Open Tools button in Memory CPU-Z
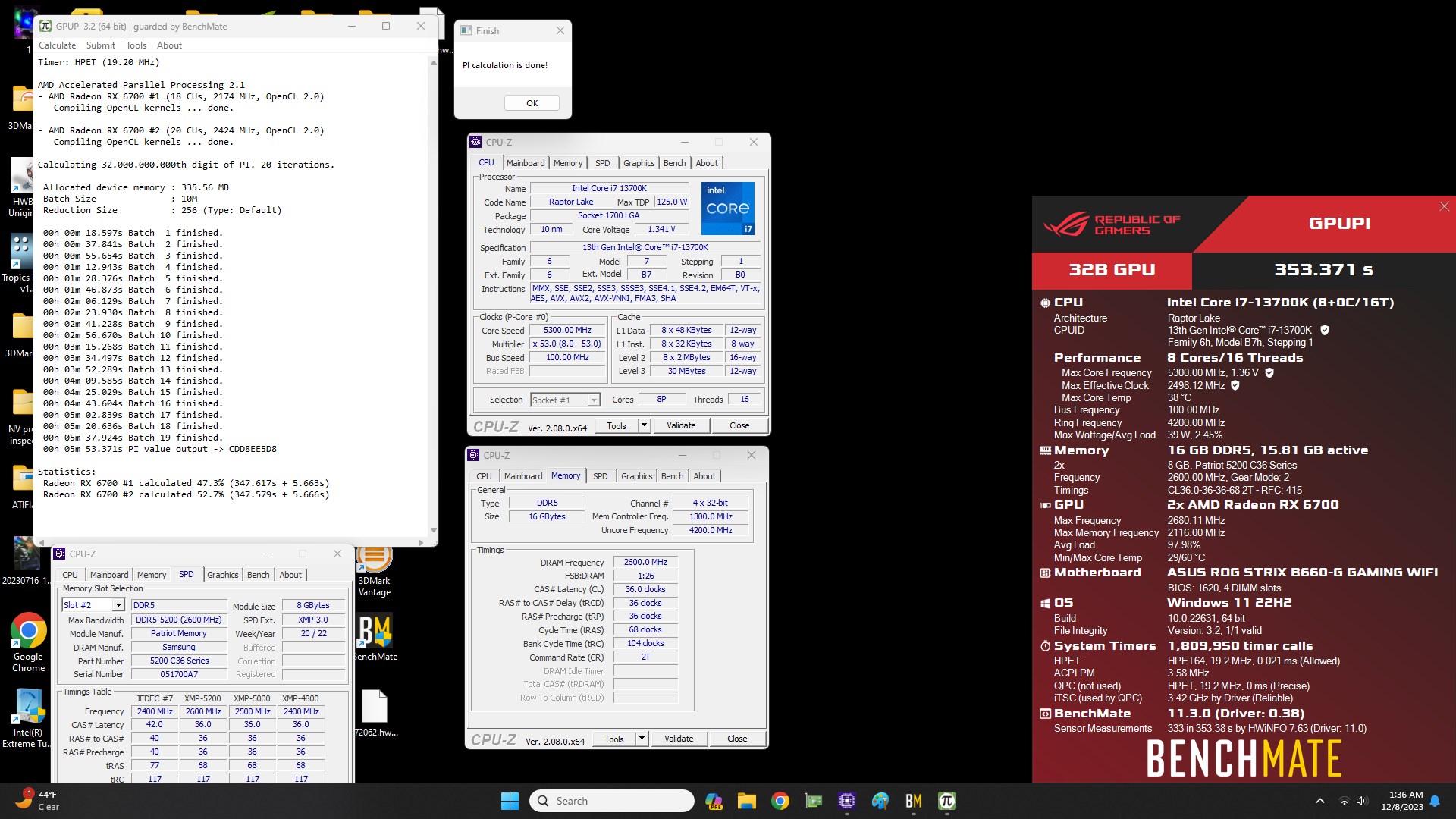1456x819 pixels. 614,739
